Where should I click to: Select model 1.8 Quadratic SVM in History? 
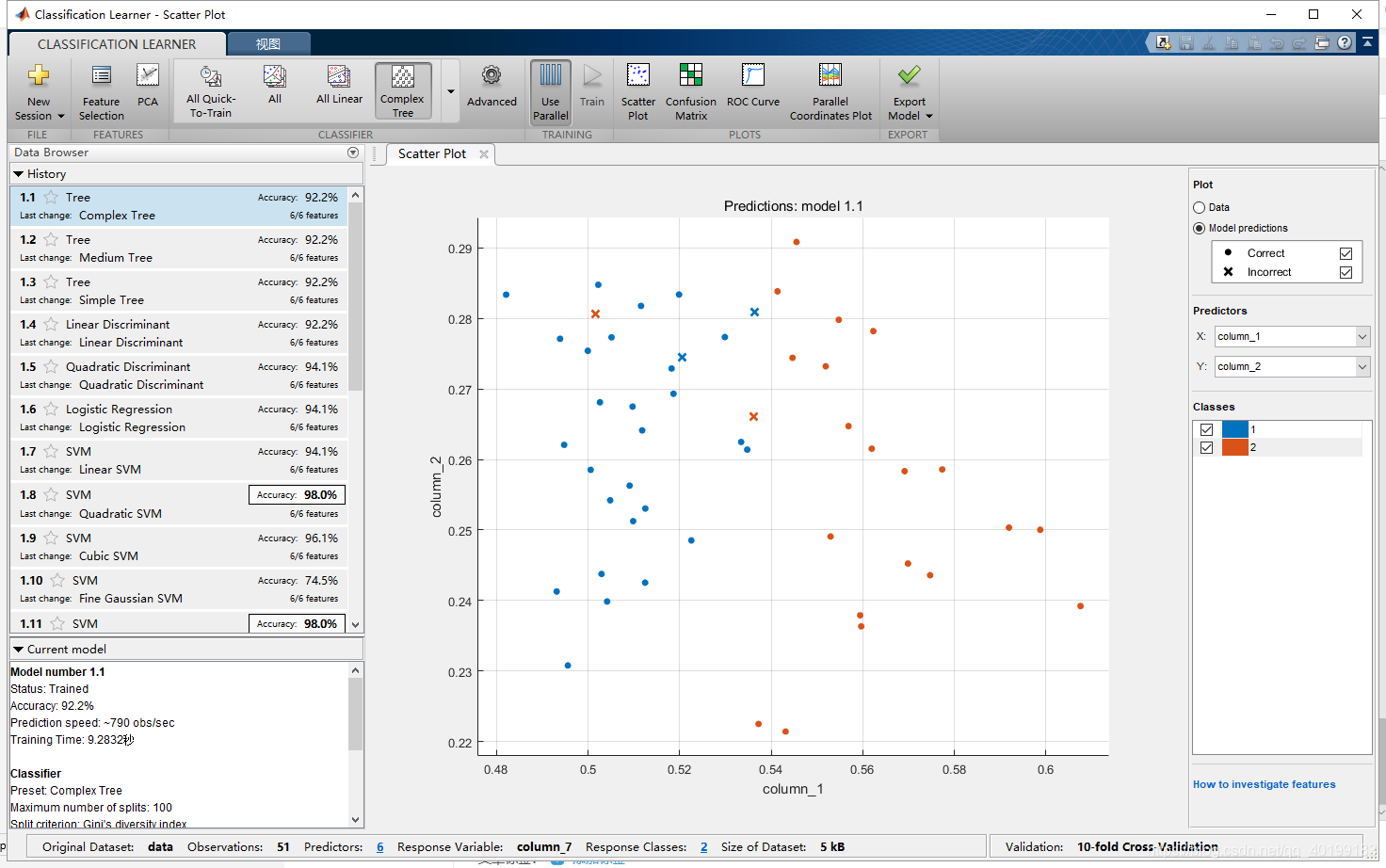coord(141,503)
